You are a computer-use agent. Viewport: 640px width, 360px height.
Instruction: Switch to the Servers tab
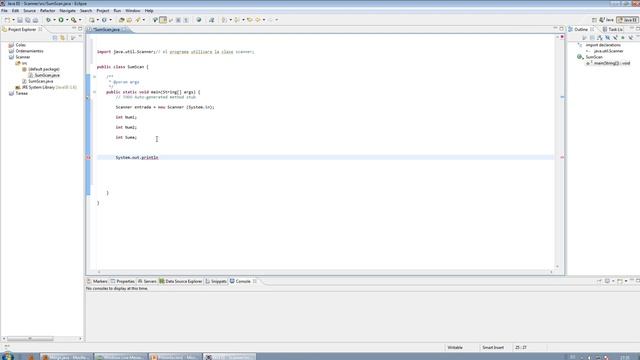(x=147, y=281)
